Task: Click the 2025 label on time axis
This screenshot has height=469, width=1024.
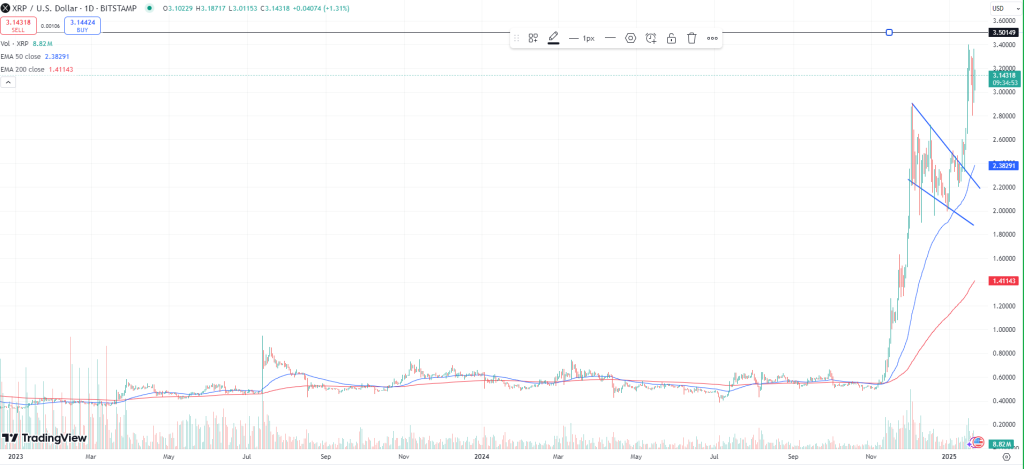Action: [x=950, y=457]
